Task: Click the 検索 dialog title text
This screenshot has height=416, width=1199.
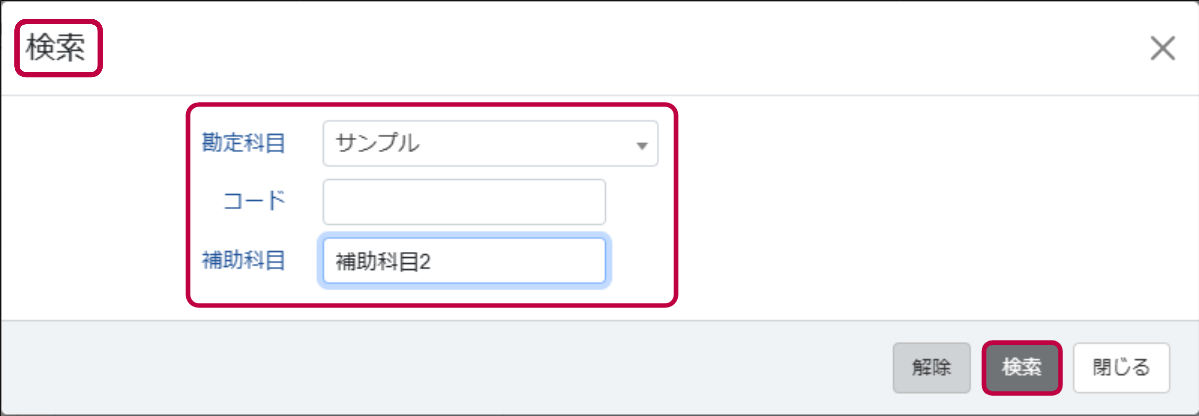Action: click(x=55, y=48)
